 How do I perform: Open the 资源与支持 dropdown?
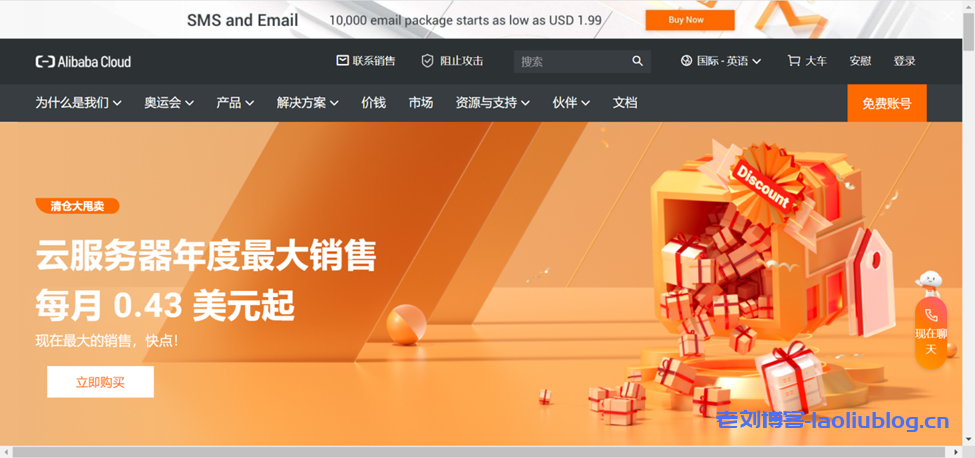coord(492,103)
